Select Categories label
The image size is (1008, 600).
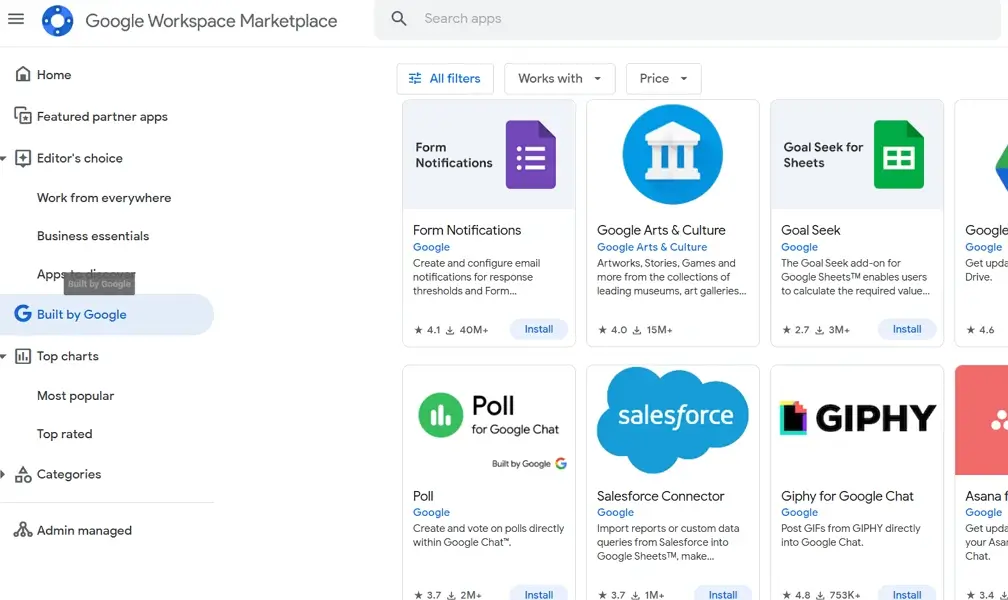[x=69, y=474]
